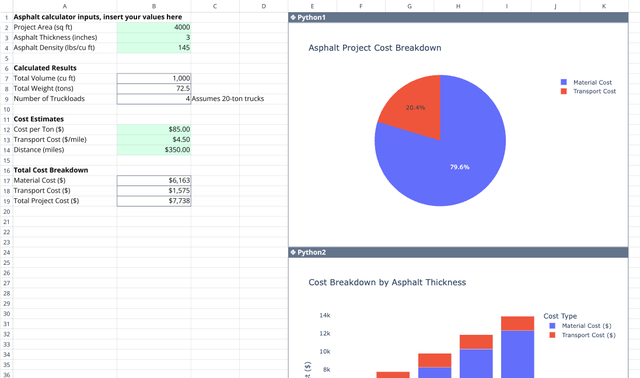Click the 'Cost per Ton ($)' label cell
The height and width of the screenshot is (378, 640).
(65, 129)
